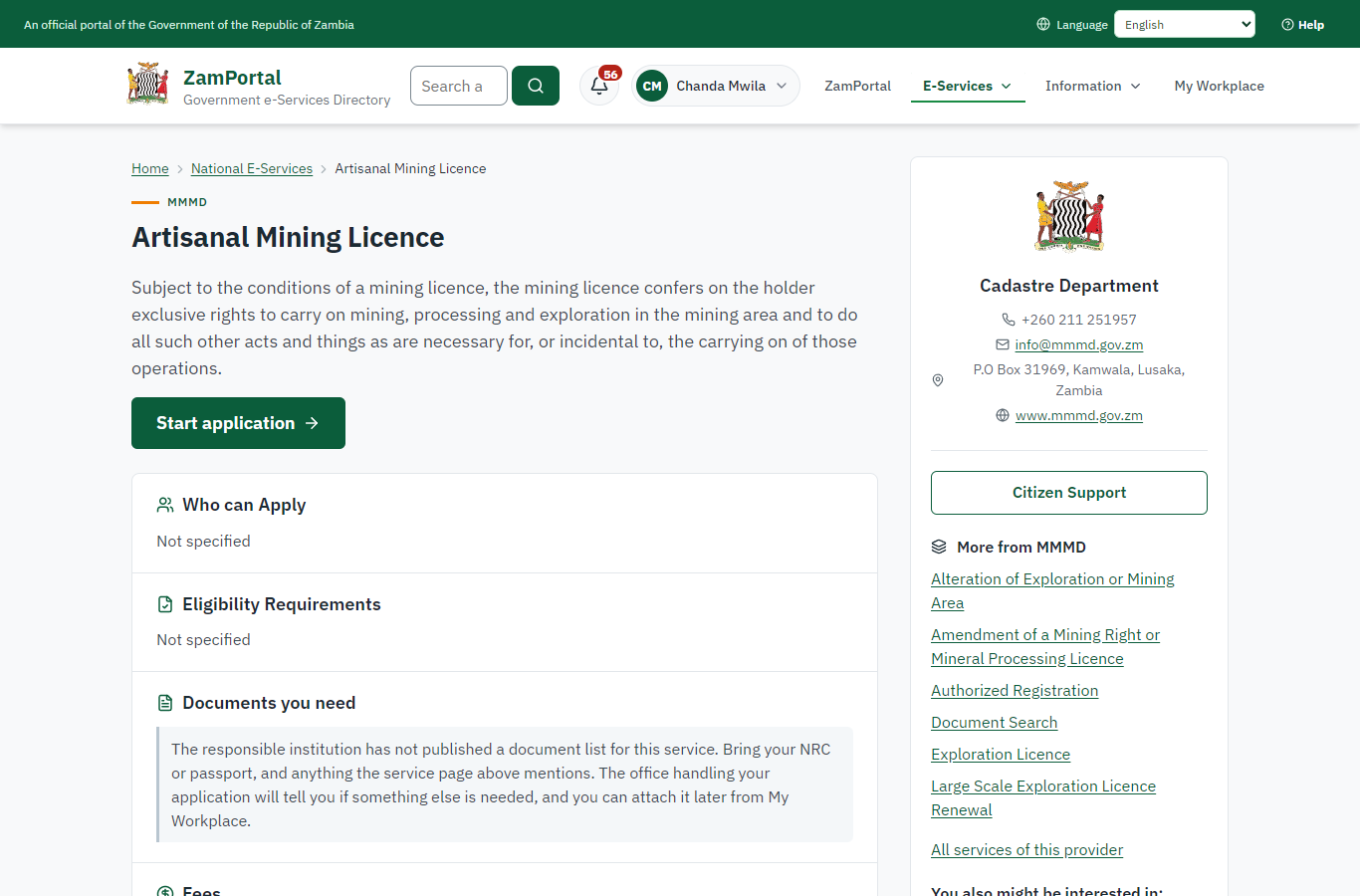The image size is (1360, 896).
Task: Open My Workplace in navigation
Action: (1219, 86)
